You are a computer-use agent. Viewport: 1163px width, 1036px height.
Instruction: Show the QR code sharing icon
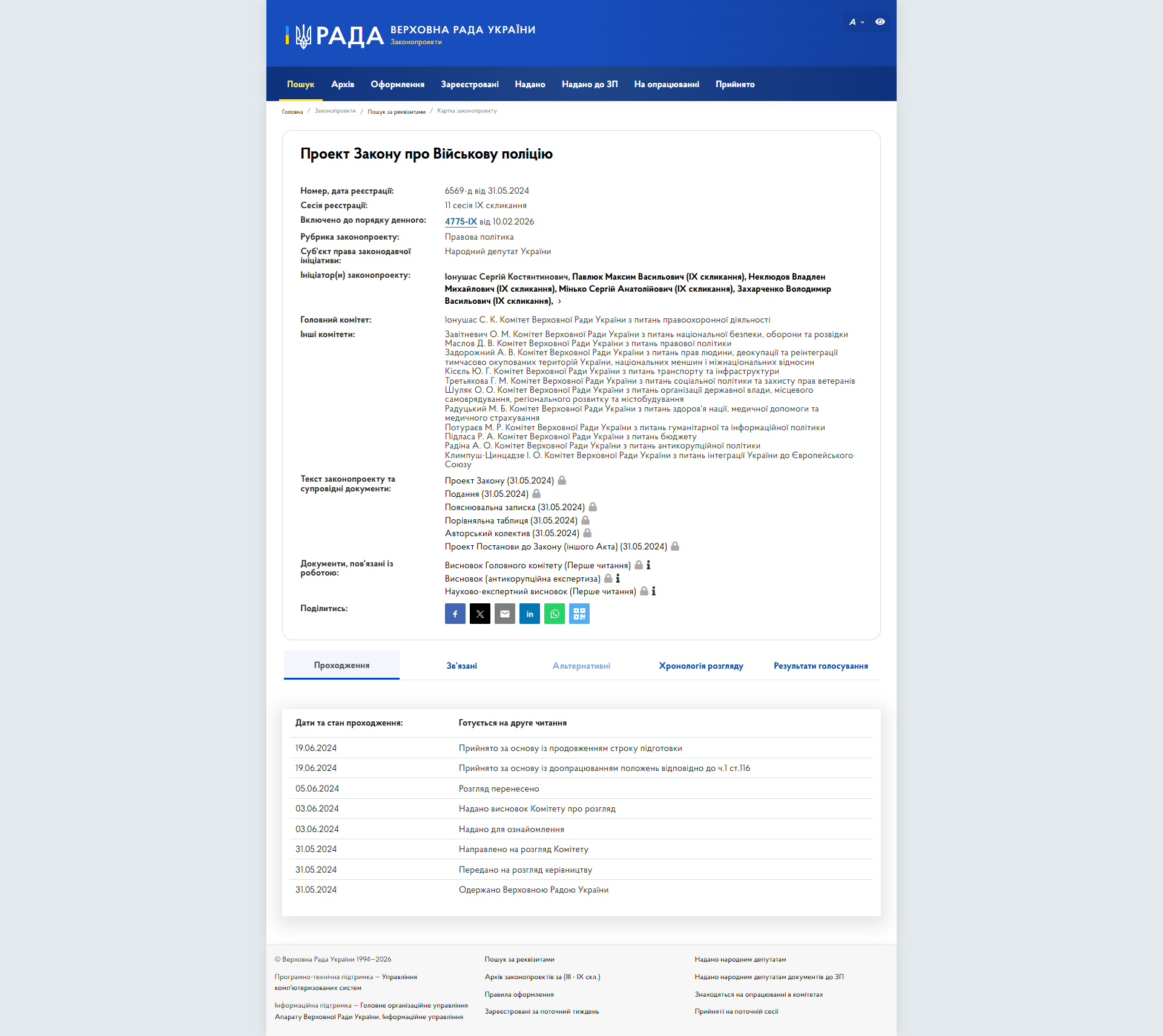pyautogui.click(x=579, y=614)
